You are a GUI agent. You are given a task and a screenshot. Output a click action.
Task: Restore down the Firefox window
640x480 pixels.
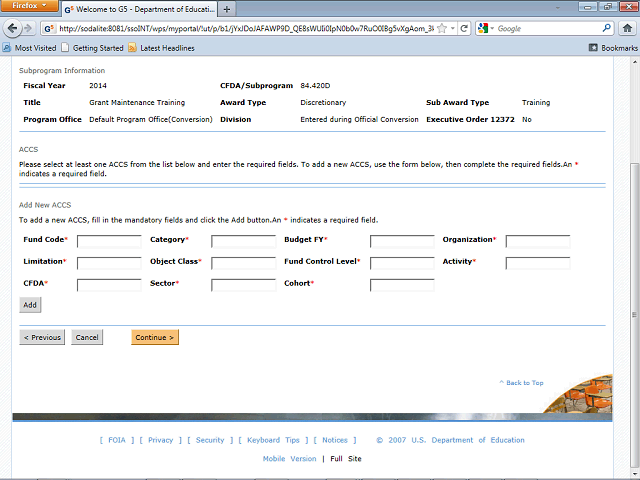[608, 7]
